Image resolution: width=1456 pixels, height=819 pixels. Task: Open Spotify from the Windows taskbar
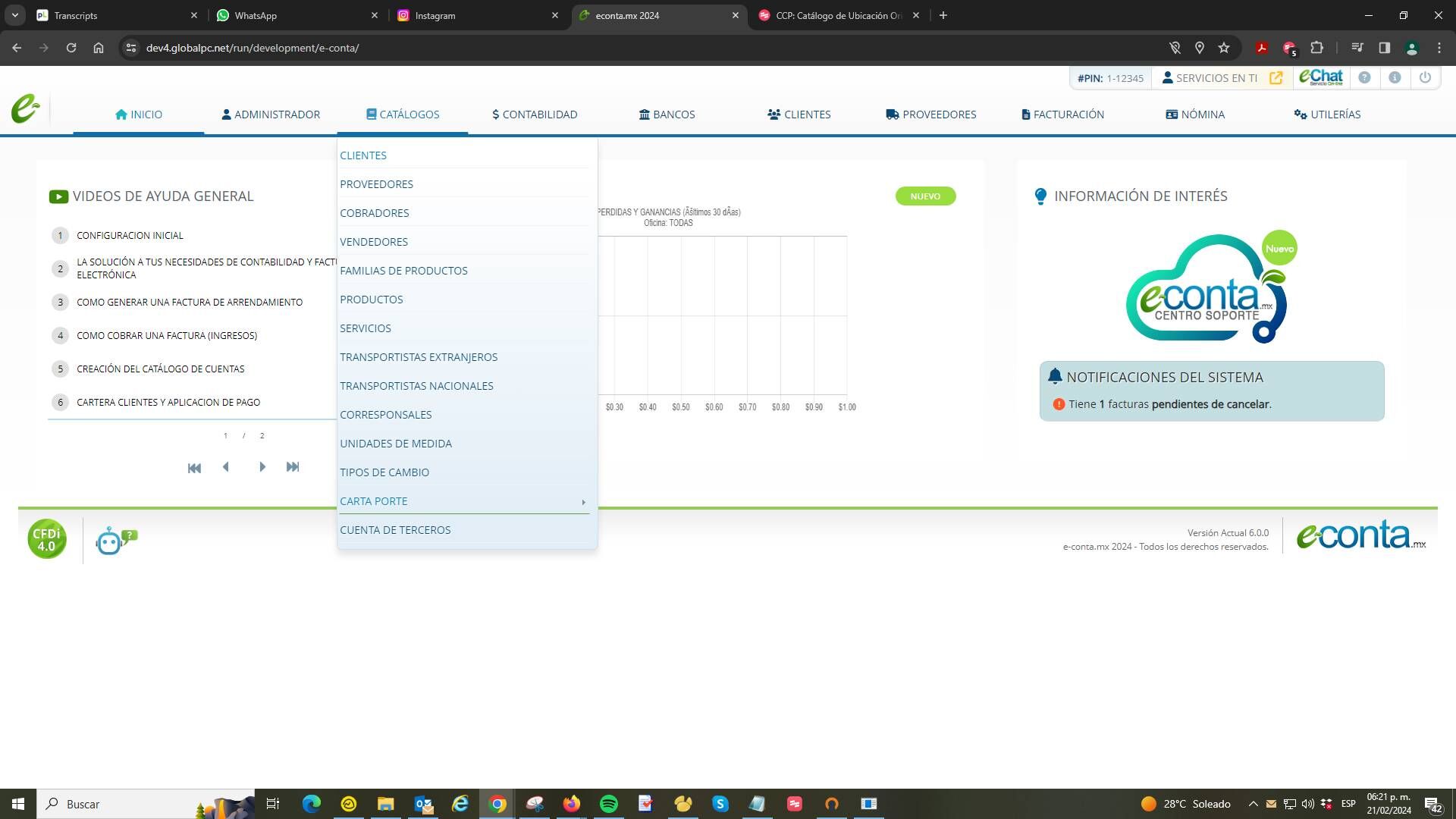pos(608,804)
